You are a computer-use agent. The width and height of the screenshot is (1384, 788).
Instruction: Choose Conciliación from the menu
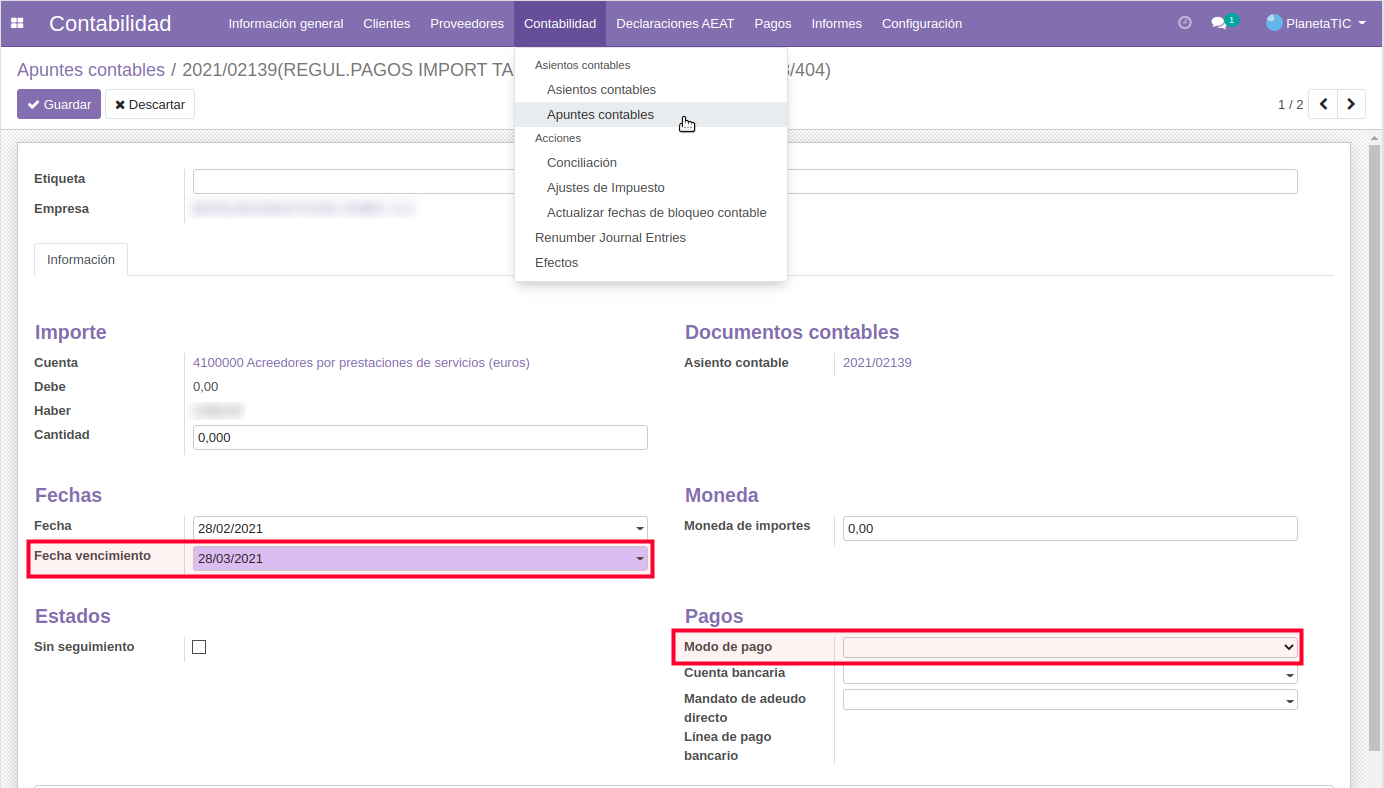[x=582, y=163]
